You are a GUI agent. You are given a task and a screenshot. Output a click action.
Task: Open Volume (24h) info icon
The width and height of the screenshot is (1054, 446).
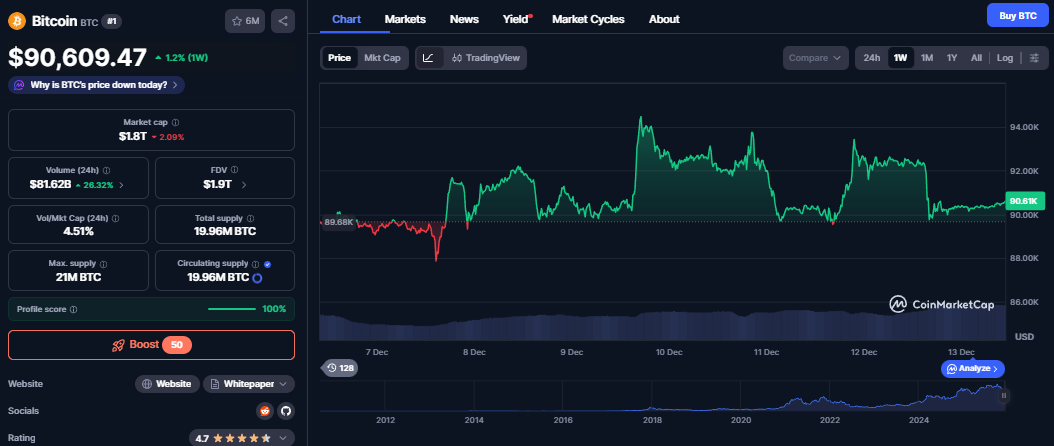click(106, 170)
